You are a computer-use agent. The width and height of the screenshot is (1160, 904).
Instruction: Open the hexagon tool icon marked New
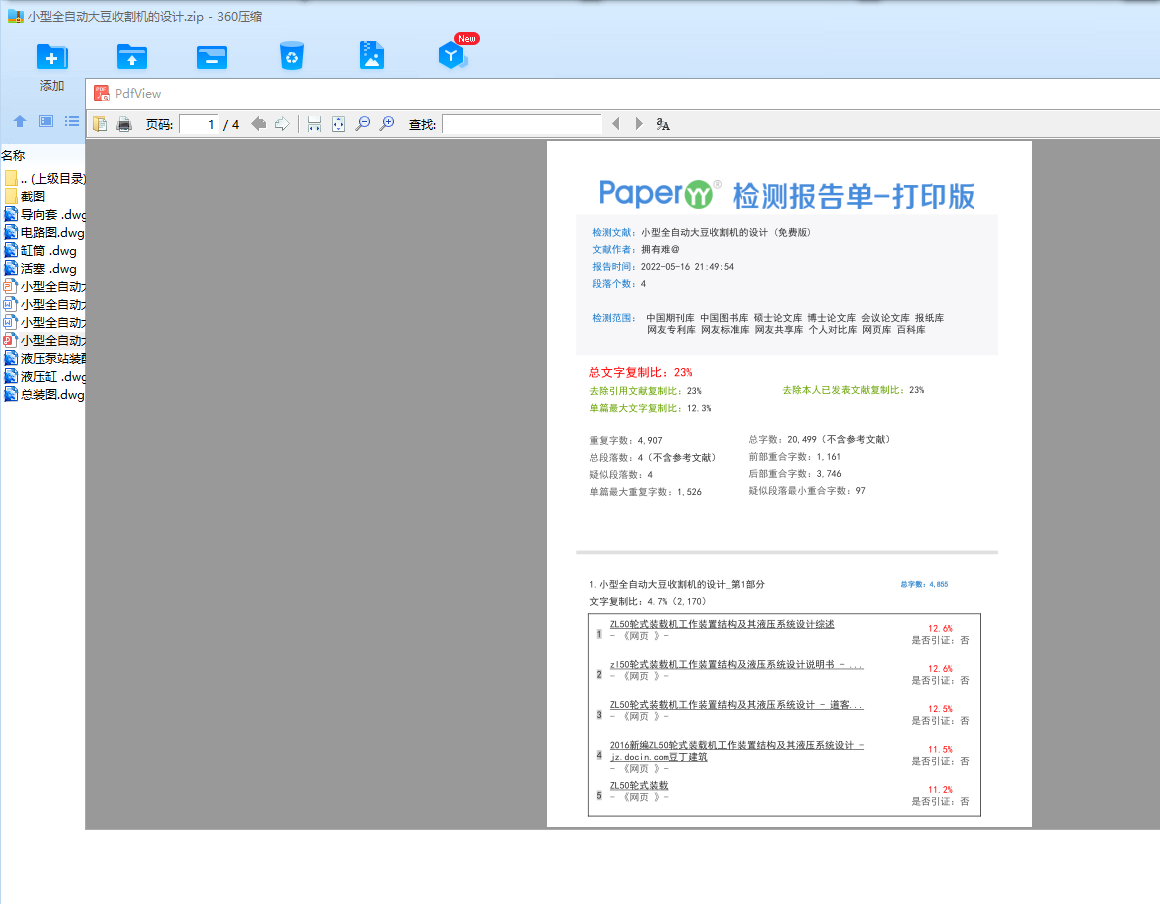452,55
